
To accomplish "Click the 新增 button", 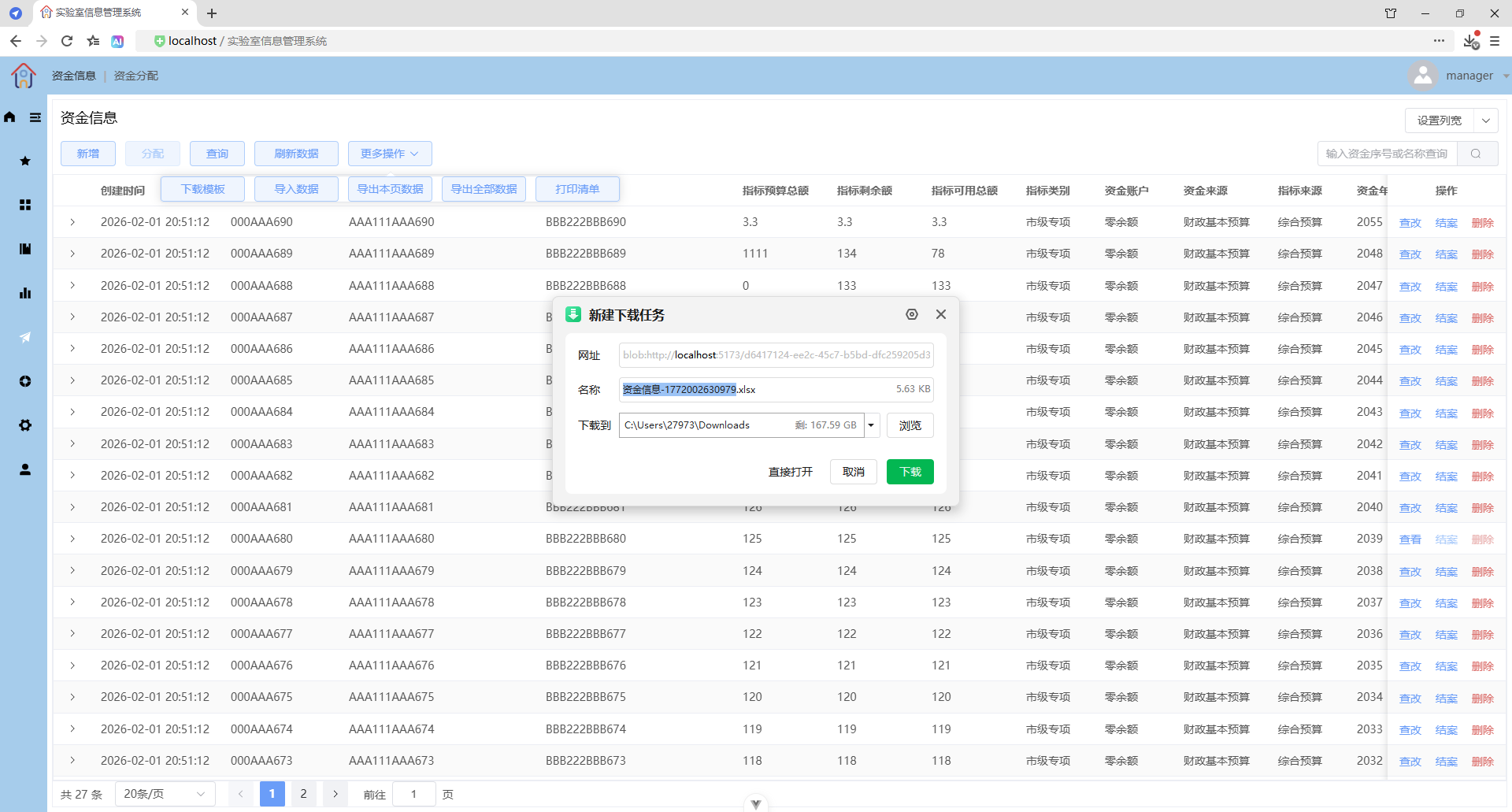I will 88,154.
